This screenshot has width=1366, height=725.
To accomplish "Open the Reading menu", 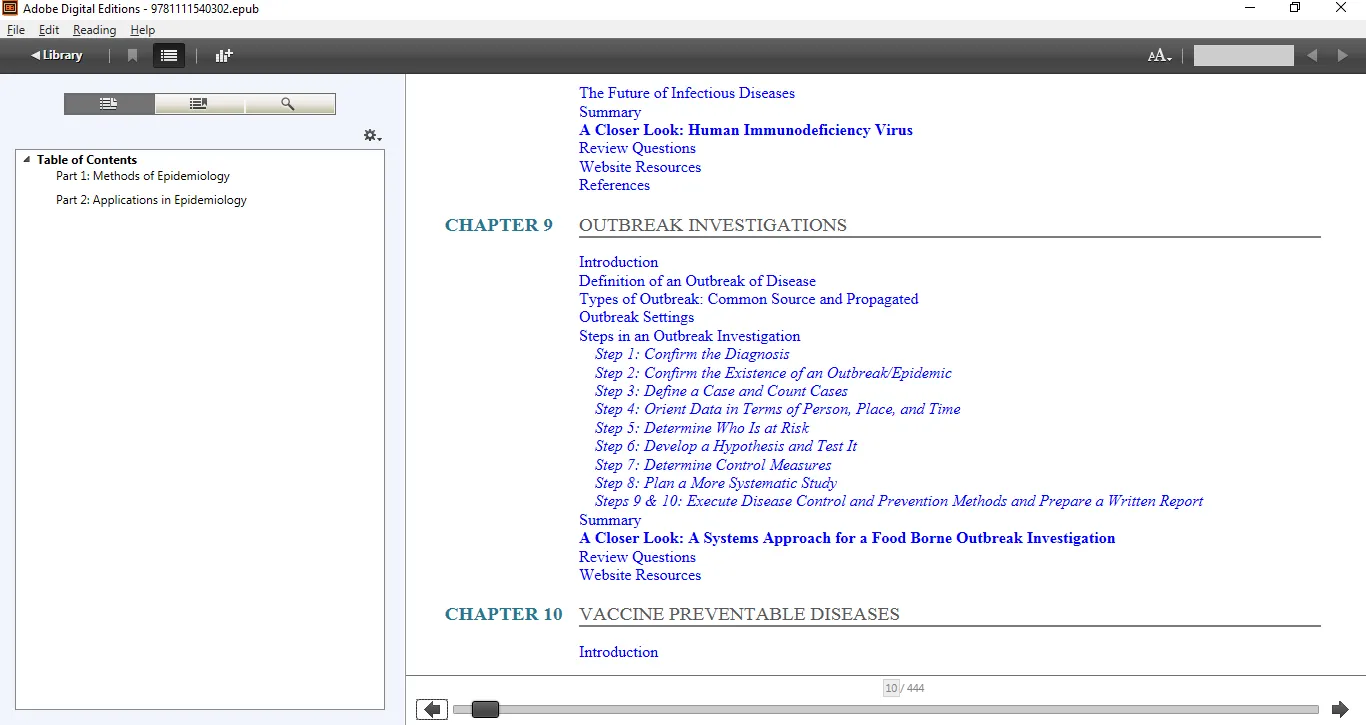I will point(95,30).
